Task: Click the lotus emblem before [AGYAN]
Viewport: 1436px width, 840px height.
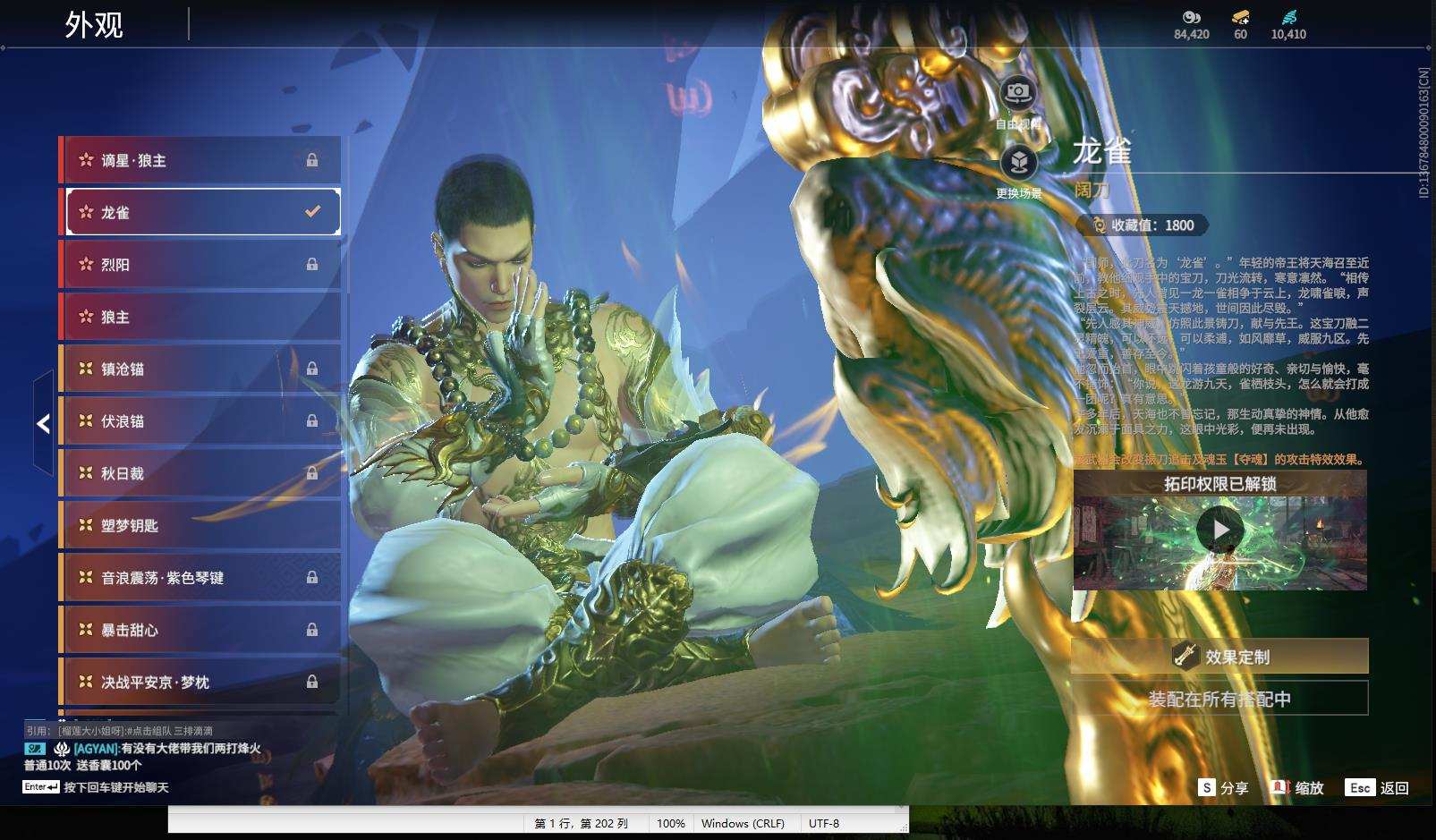Action: tap(62, 749)
